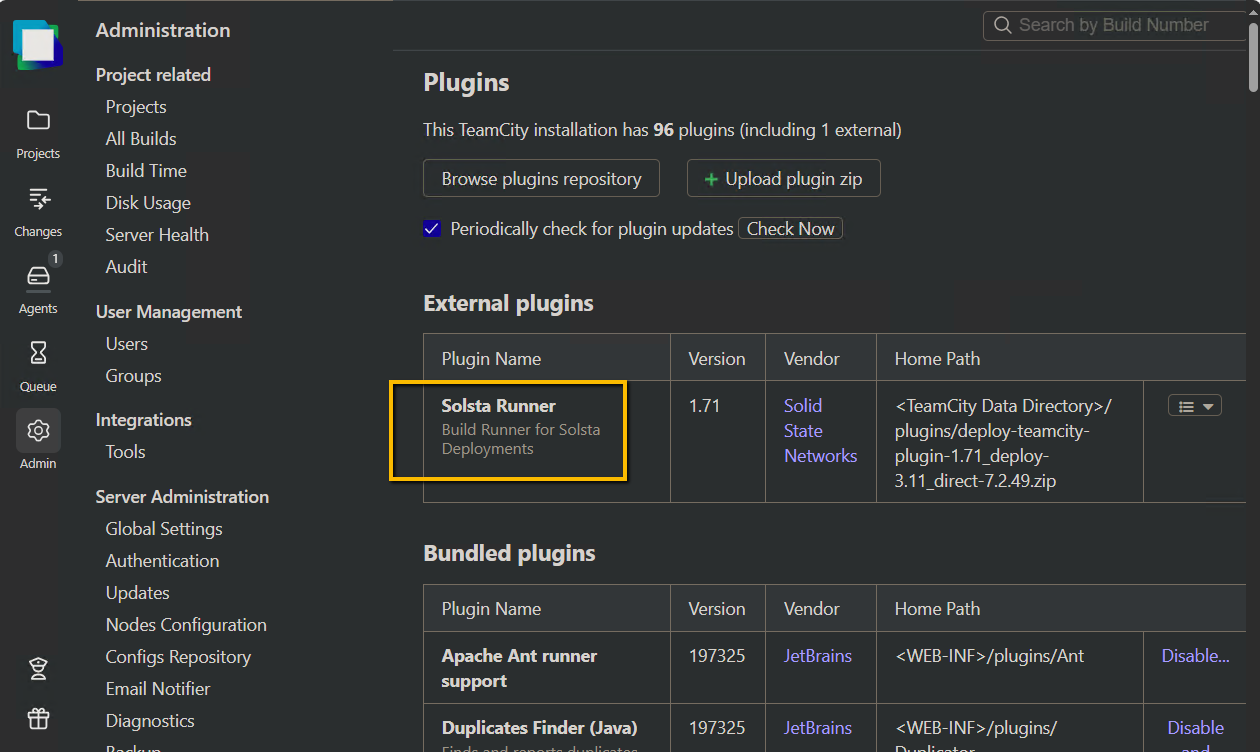Click Apache Ant runner support plugin name
The height and width of the screenshot is (752, 1260).
519,668
